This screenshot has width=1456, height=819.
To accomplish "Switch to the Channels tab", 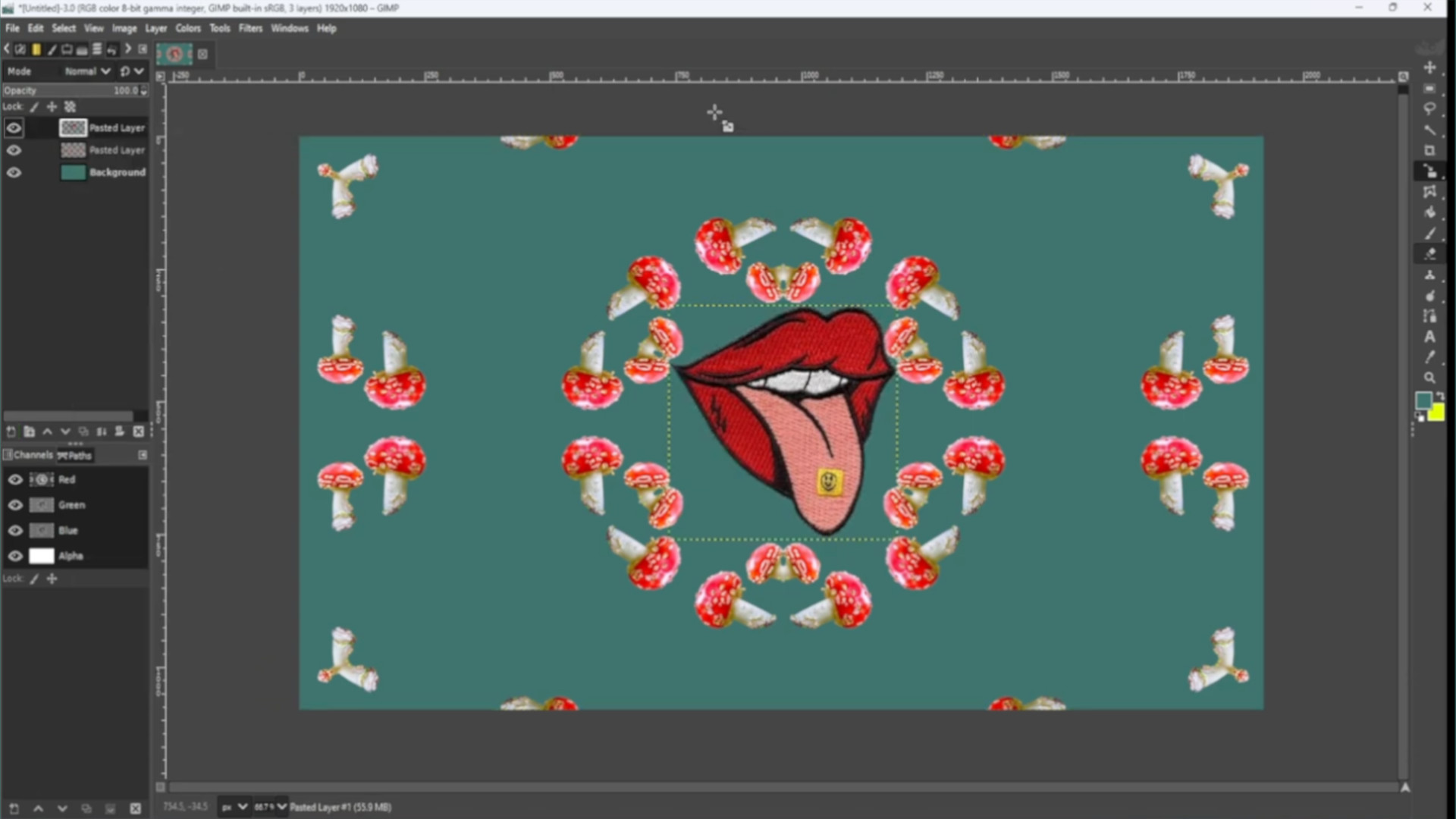I will point(29,455).
